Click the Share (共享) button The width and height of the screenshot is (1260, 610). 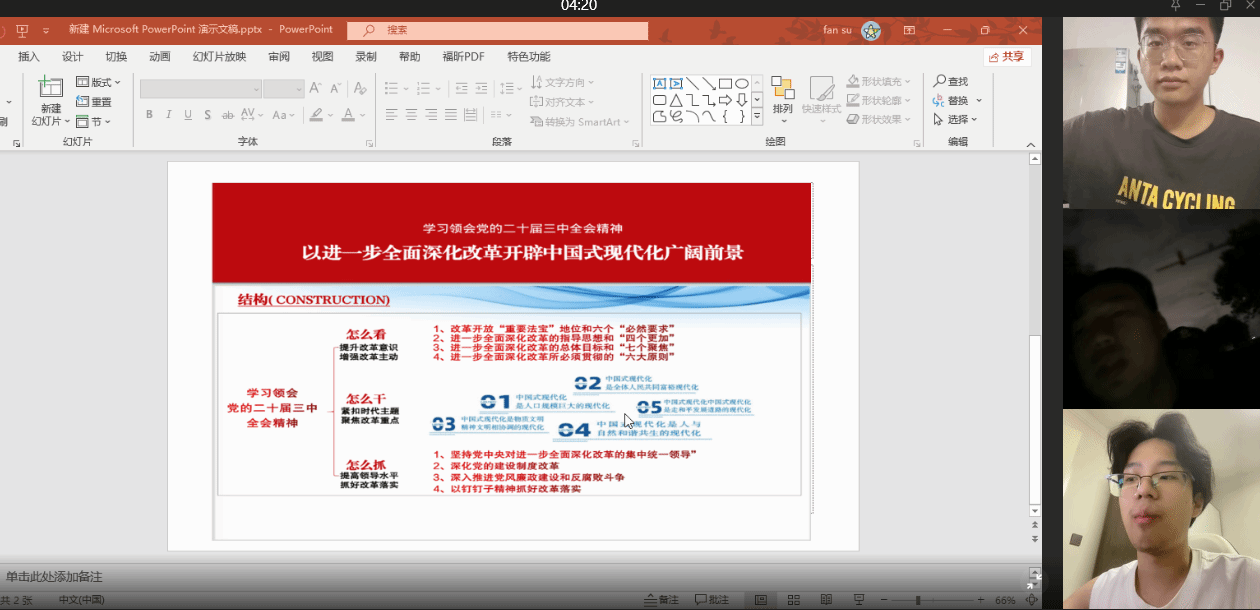1006,57
